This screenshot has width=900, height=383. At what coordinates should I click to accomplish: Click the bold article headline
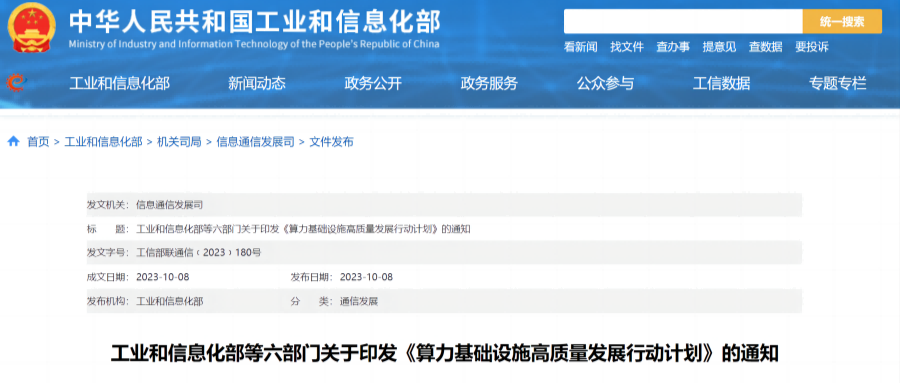(445, 354)
